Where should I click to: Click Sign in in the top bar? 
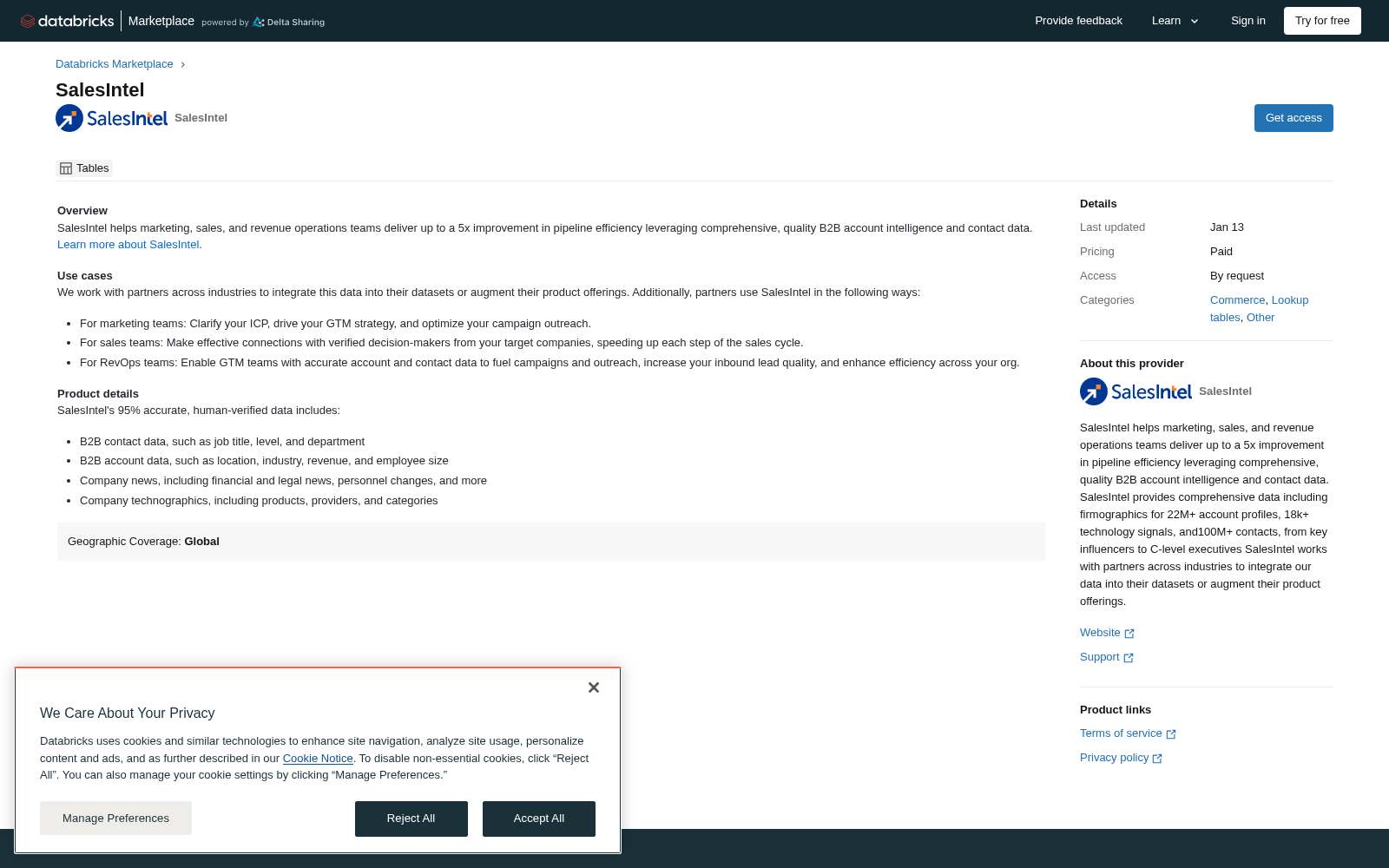point(1248,21)
